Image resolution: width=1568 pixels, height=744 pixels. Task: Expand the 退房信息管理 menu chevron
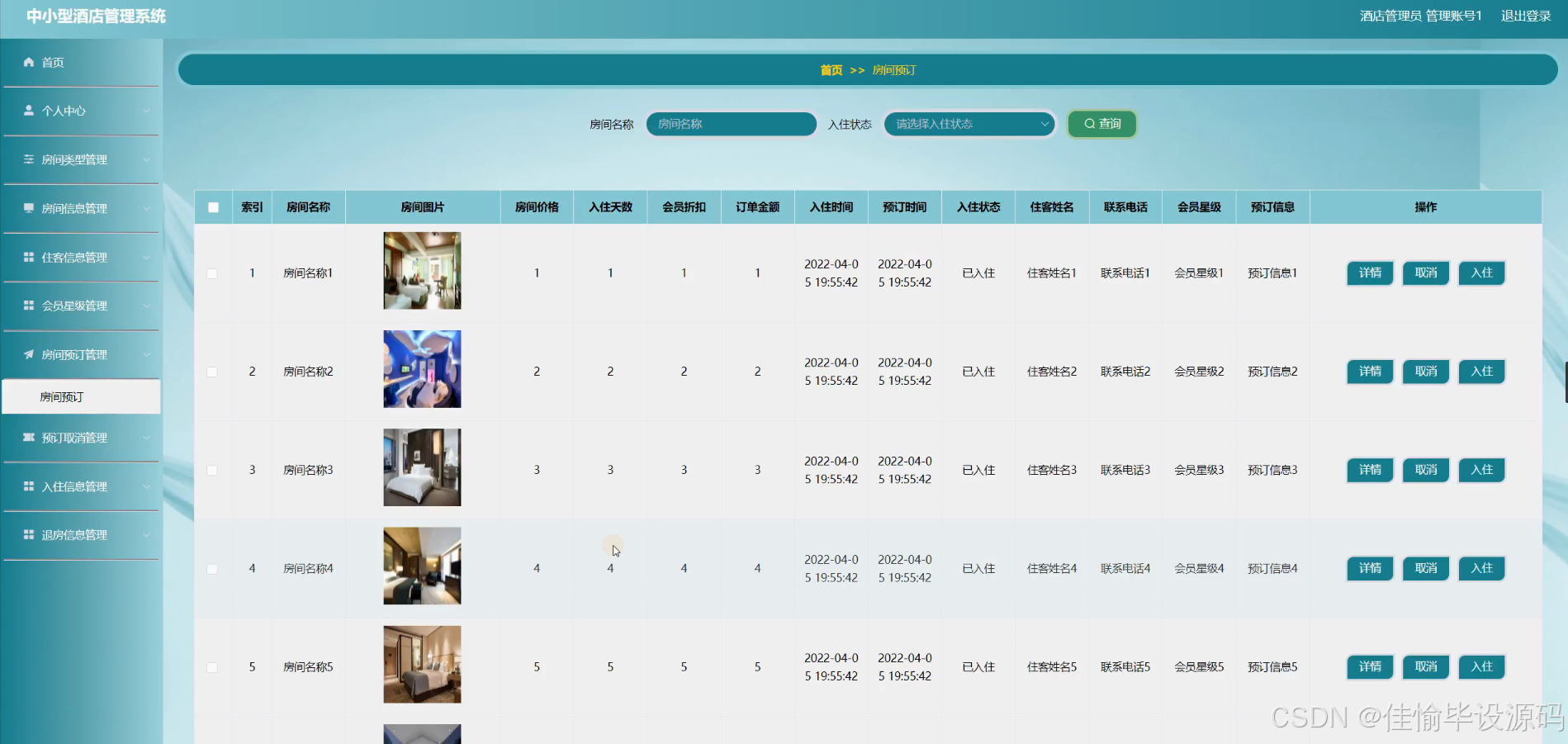coord(146,535)
